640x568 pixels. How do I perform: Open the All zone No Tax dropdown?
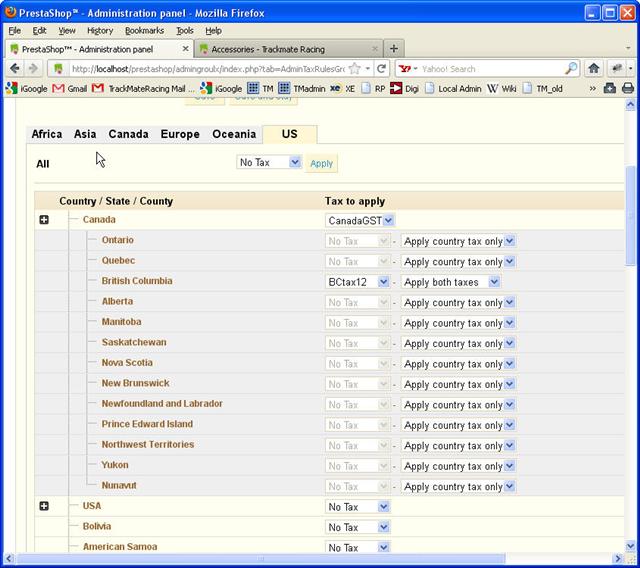(x=269, y=162)
